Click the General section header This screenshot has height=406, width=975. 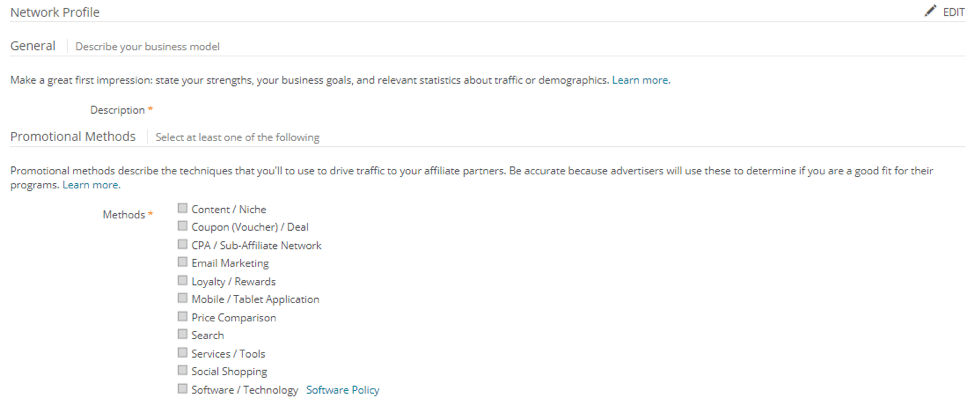click(32, 46)
